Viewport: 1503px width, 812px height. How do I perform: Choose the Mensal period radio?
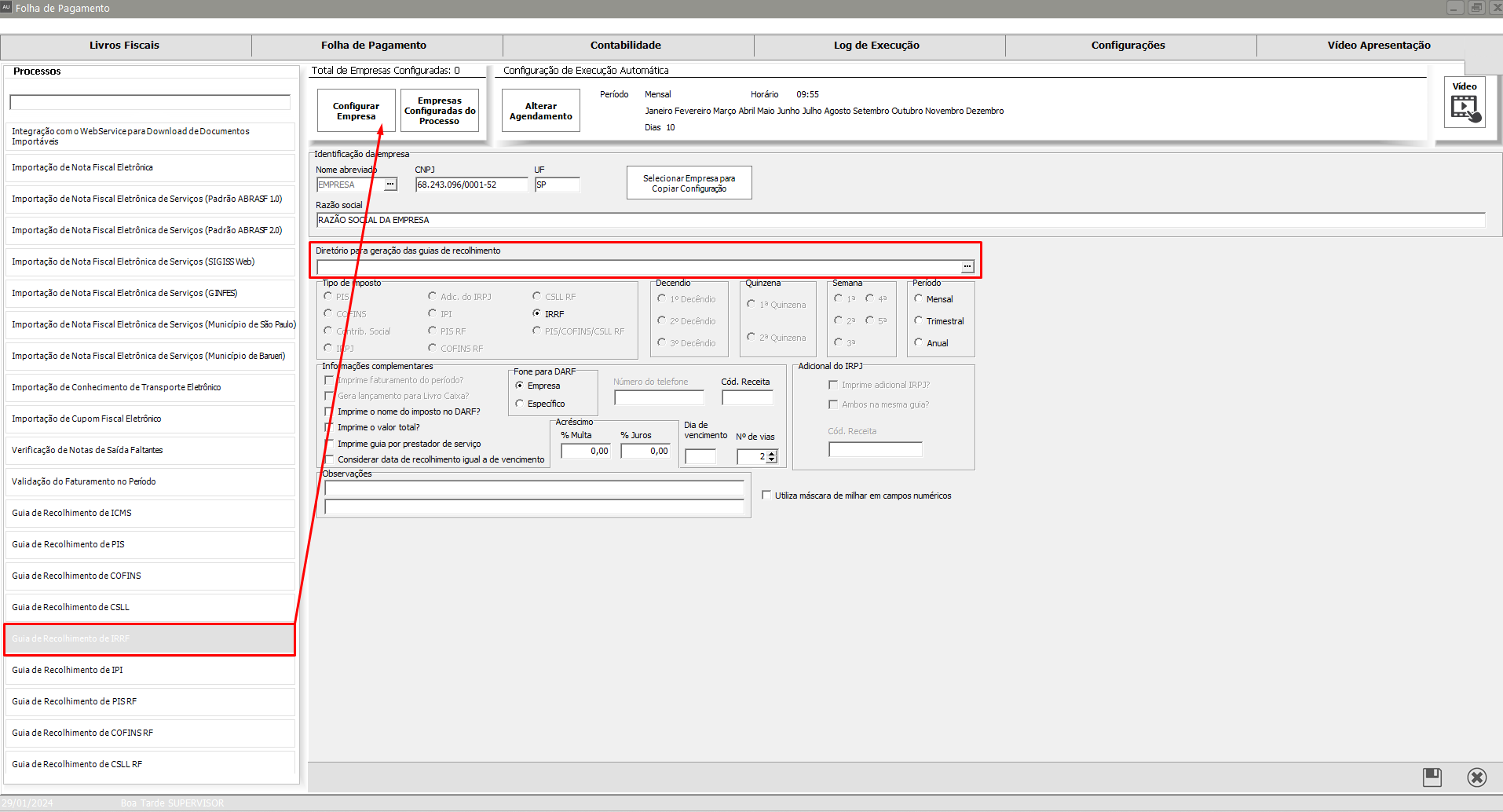918,298
